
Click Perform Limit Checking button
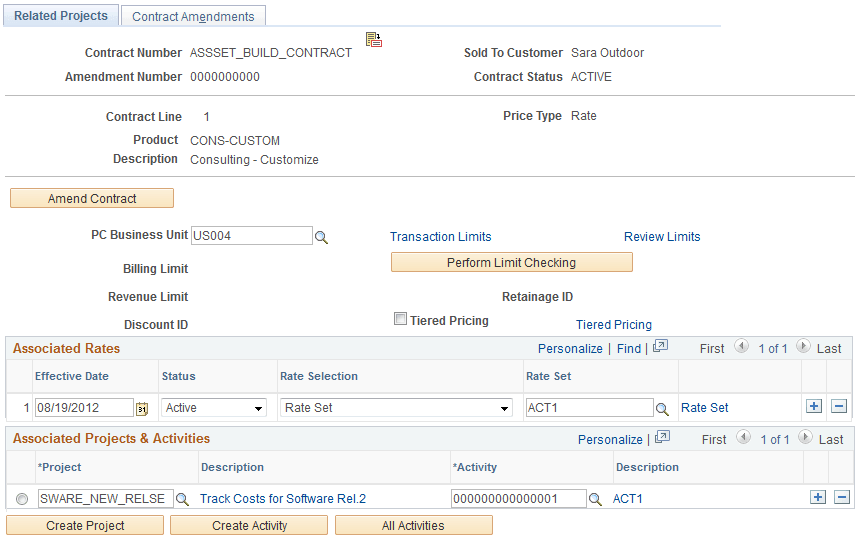pos(512,262)
